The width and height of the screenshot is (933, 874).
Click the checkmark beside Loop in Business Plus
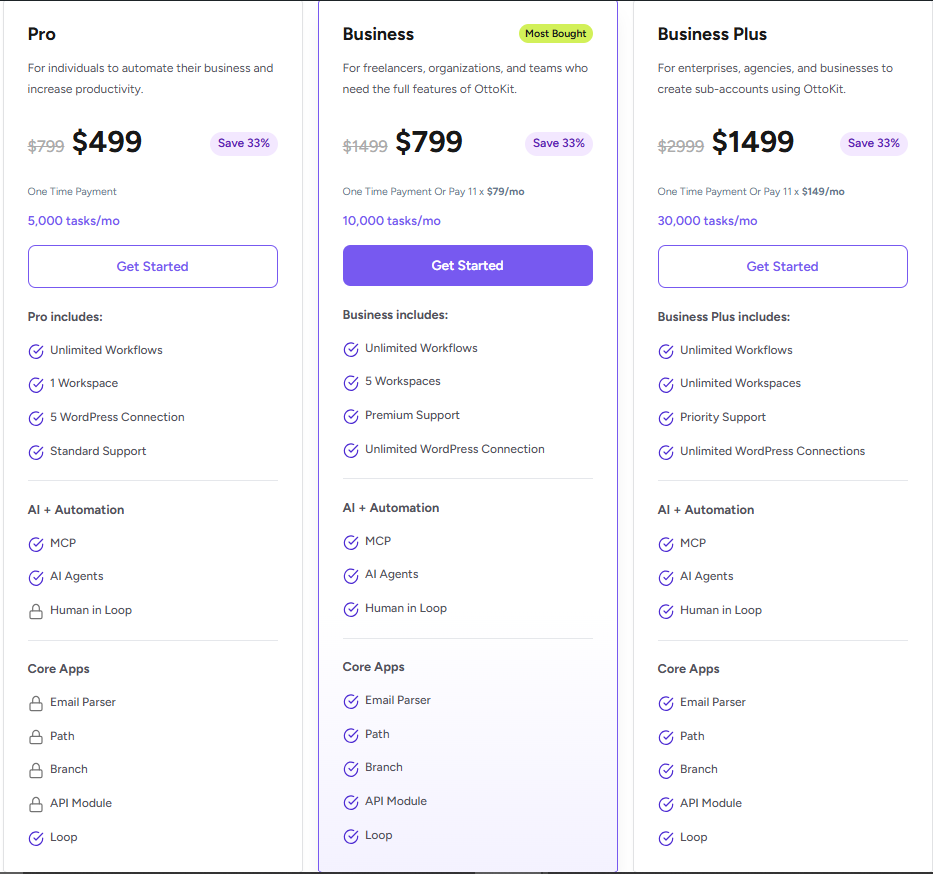665,837
